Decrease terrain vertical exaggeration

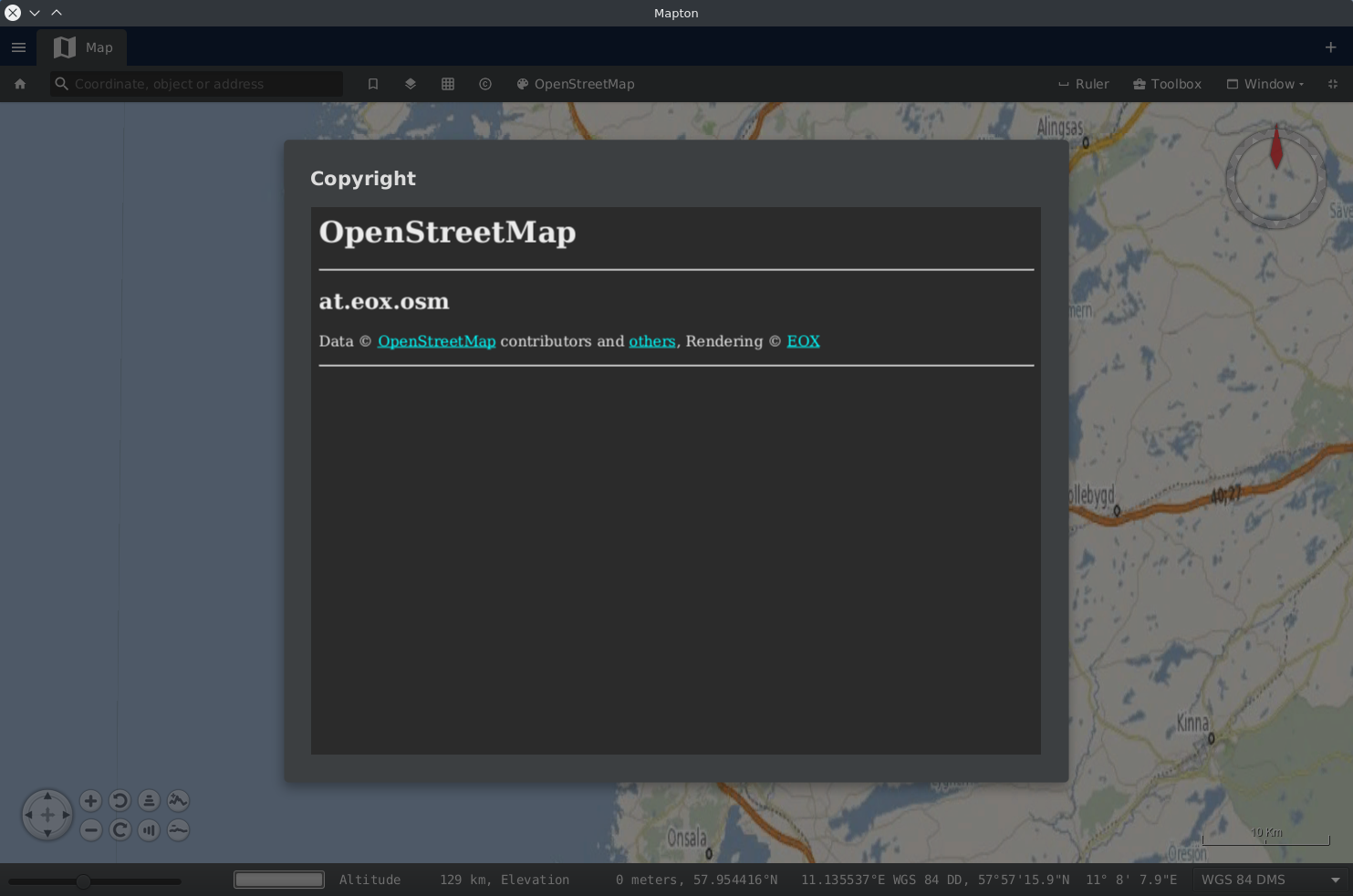point(178,830)
